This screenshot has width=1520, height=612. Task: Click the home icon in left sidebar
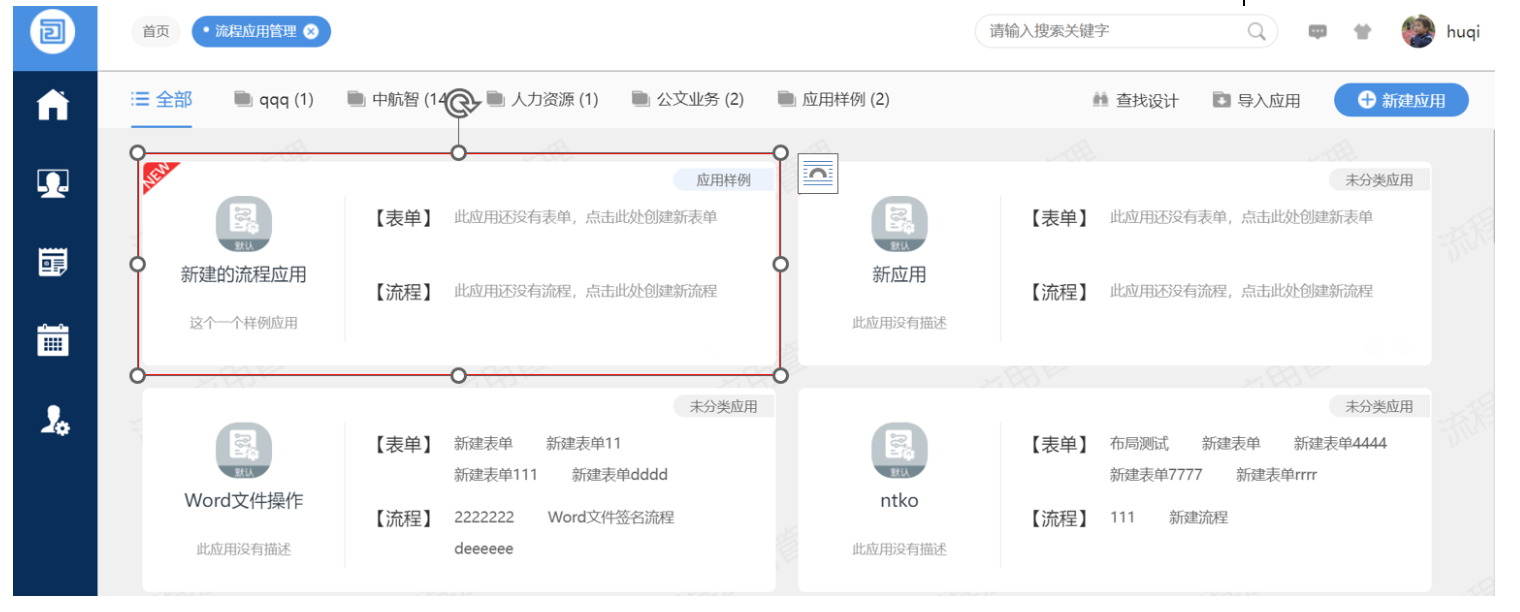tap(53, 104)
